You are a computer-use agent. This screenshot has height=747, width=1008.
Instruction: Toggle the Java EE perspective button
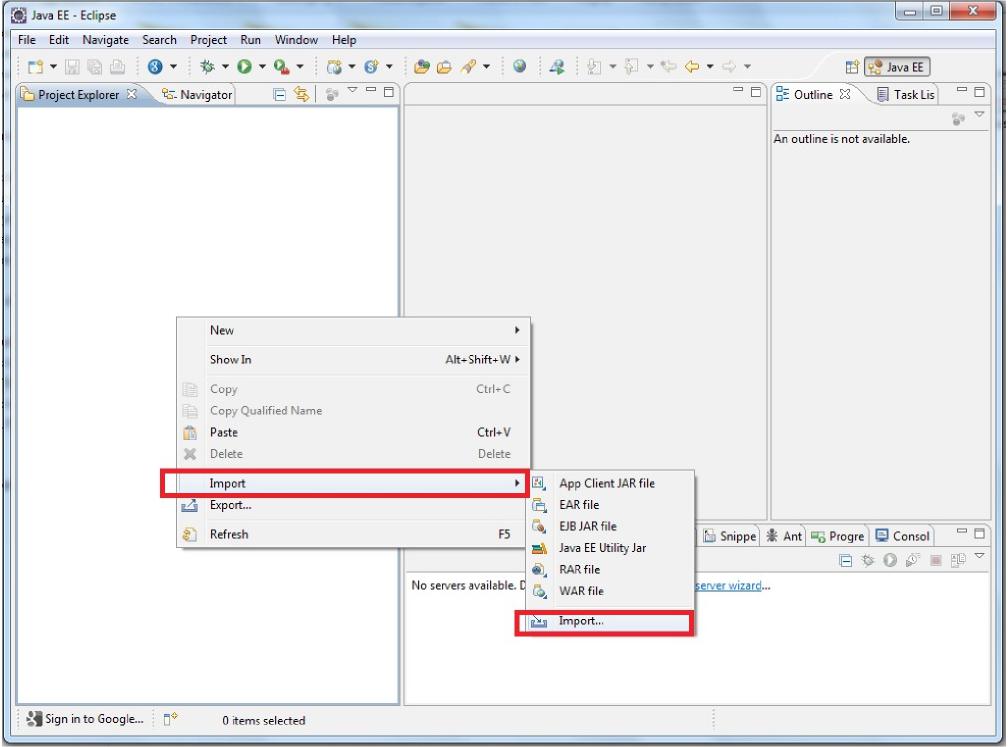coord(897,68)
